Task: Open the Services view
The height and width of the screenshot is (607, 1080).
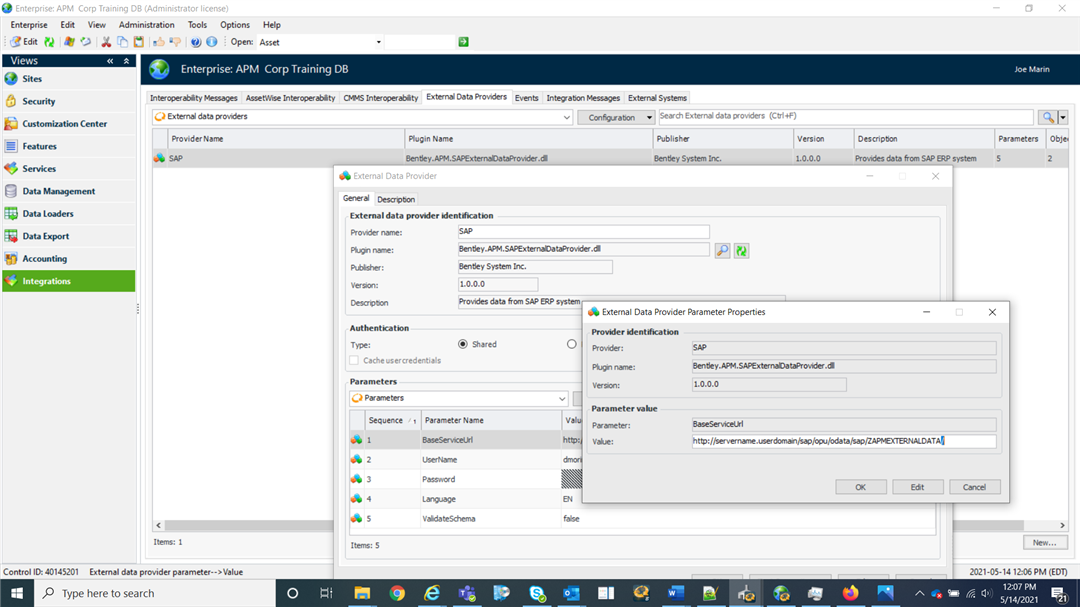Action: (69, 169)
